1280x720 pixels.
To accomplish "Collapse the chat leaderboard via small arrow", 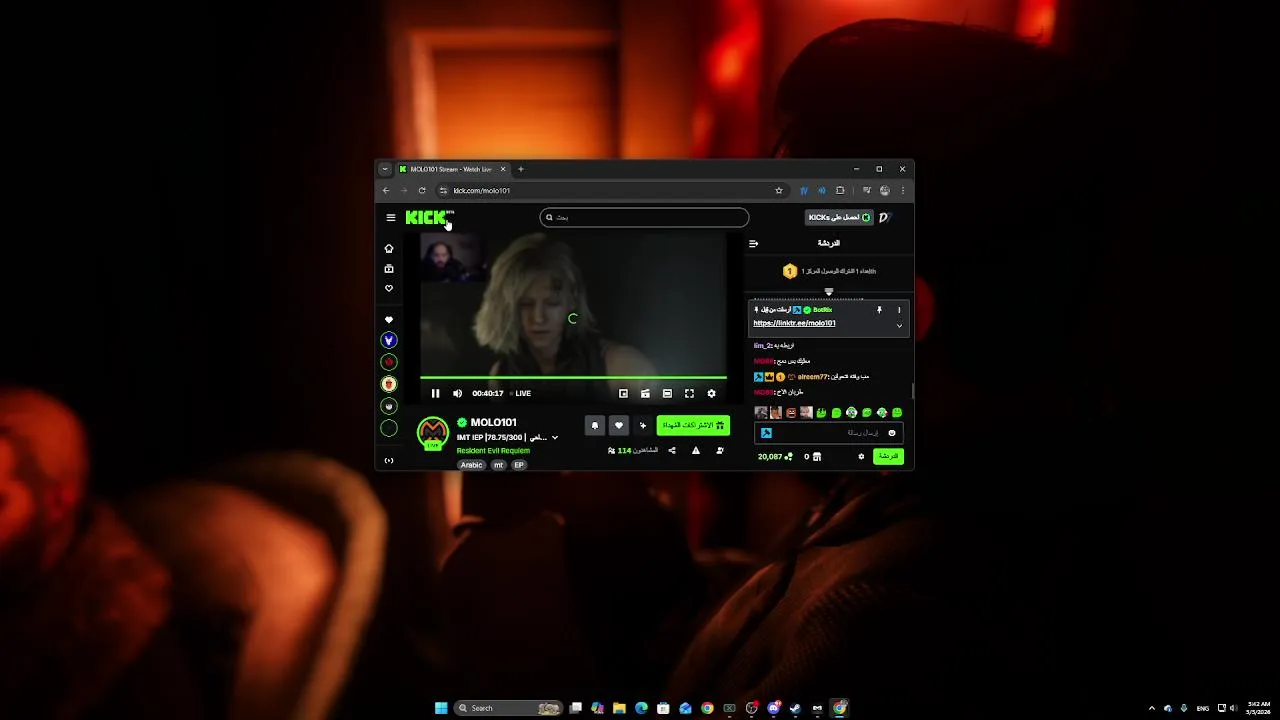I will (x=828, y=291).
